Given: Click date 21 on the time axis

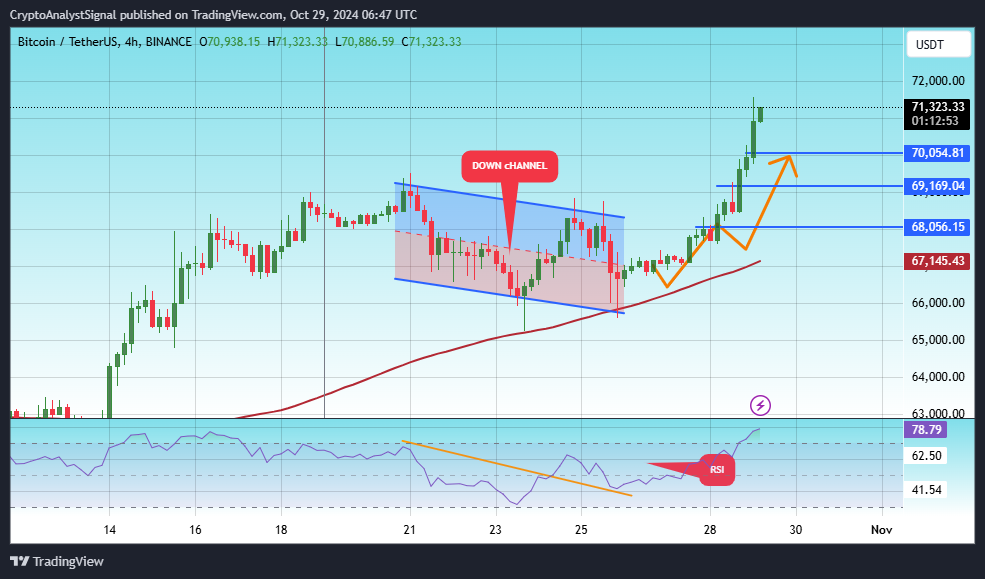Looking at the screenshot, I should [410, 530].
